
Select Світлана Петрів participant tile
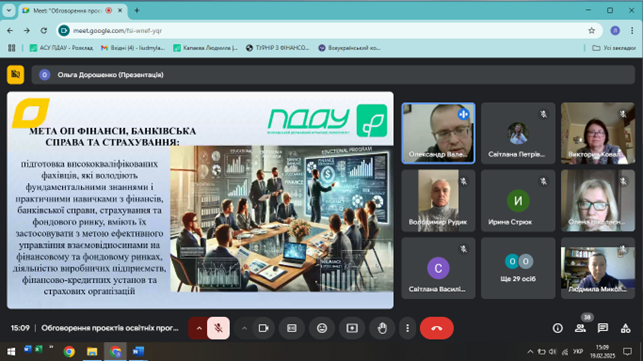518,133
